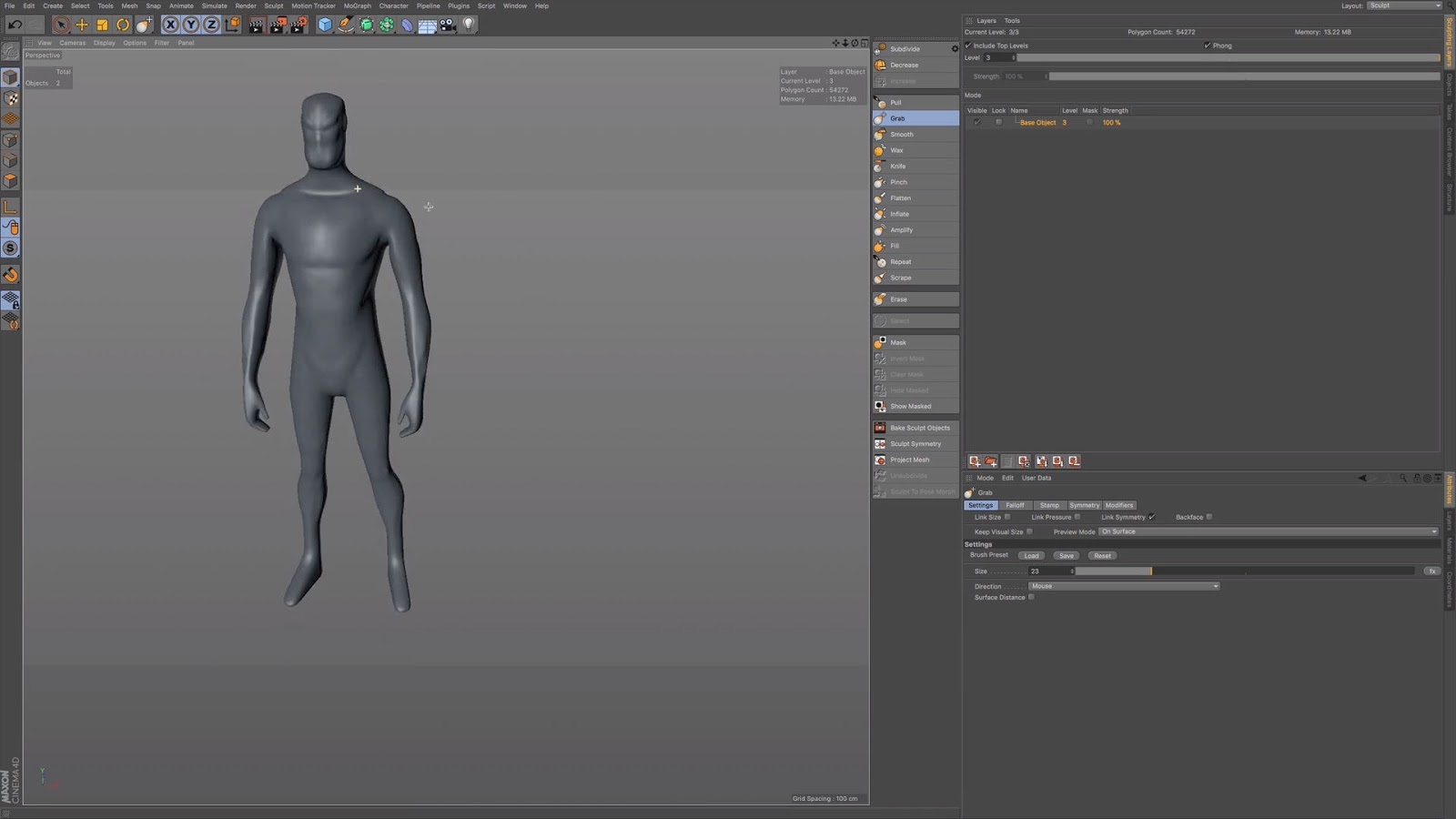
Task: Pick the Inflate sculpt brush
Action: click(x=898, y=213)
